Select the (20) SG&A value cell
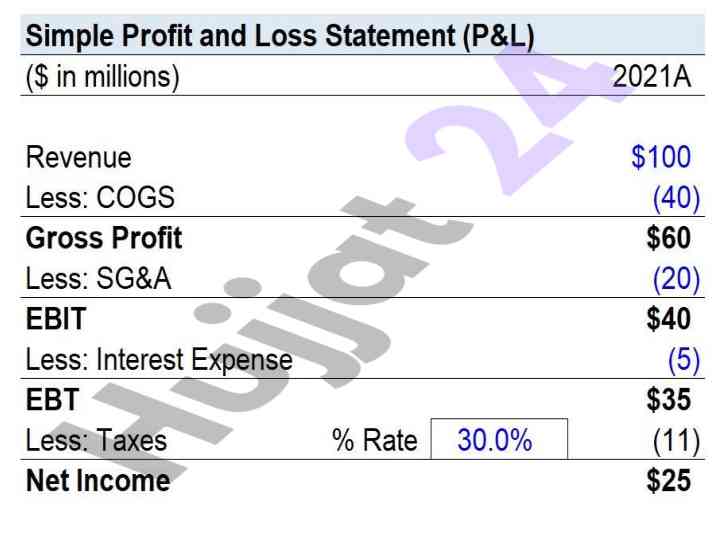720x540 pixels. click(676, 279)
